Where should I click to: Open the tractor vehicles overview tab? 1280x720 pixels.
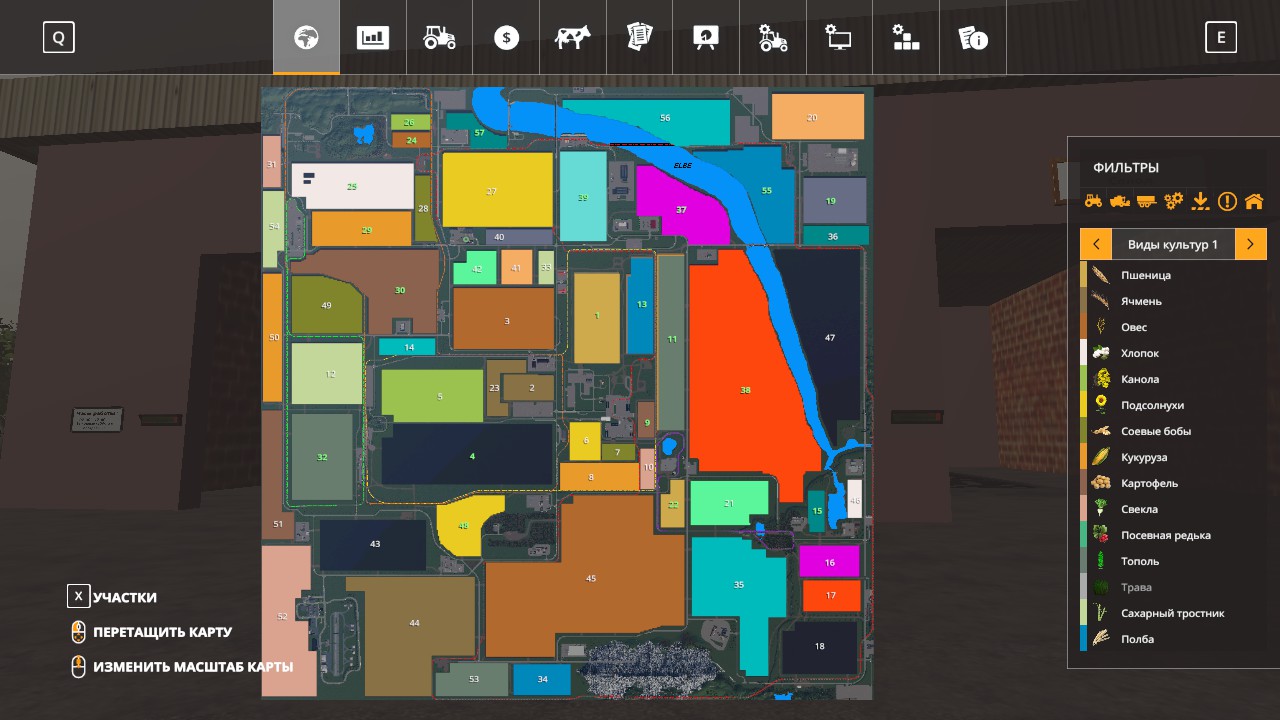pos(439,38)
